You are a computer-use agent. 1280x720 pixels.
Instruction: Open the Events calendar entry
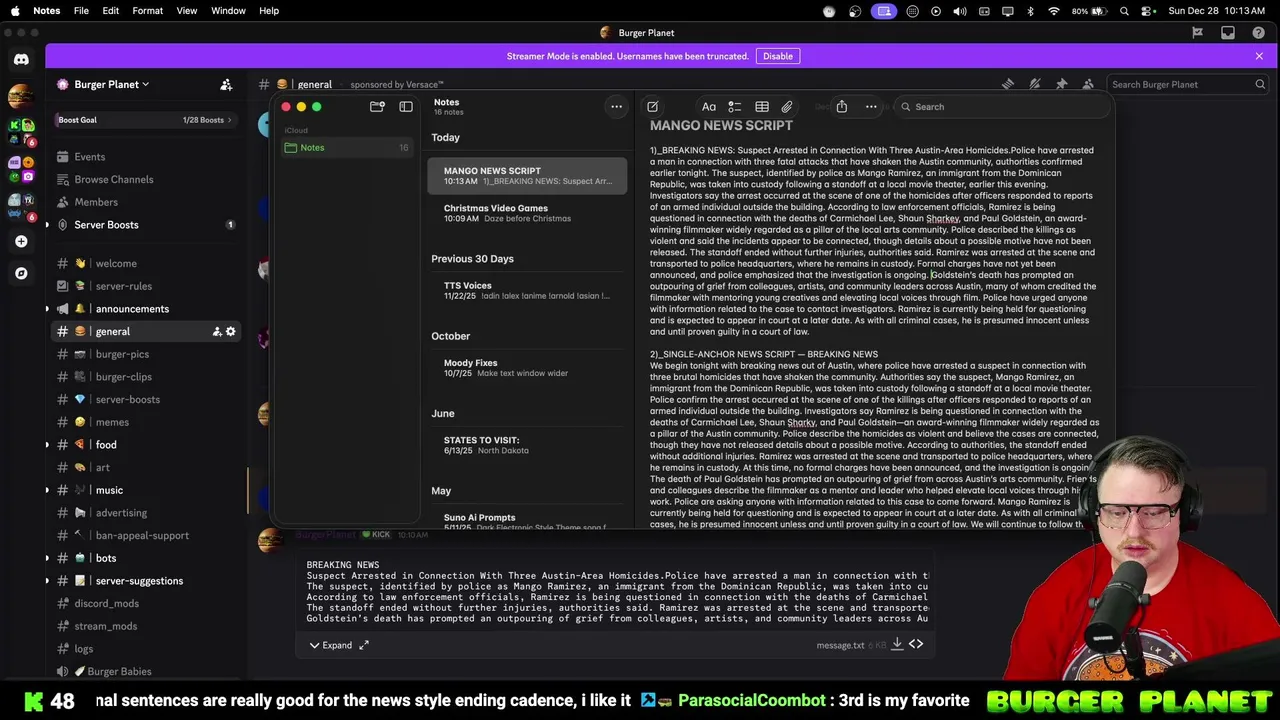coord(145,157)
